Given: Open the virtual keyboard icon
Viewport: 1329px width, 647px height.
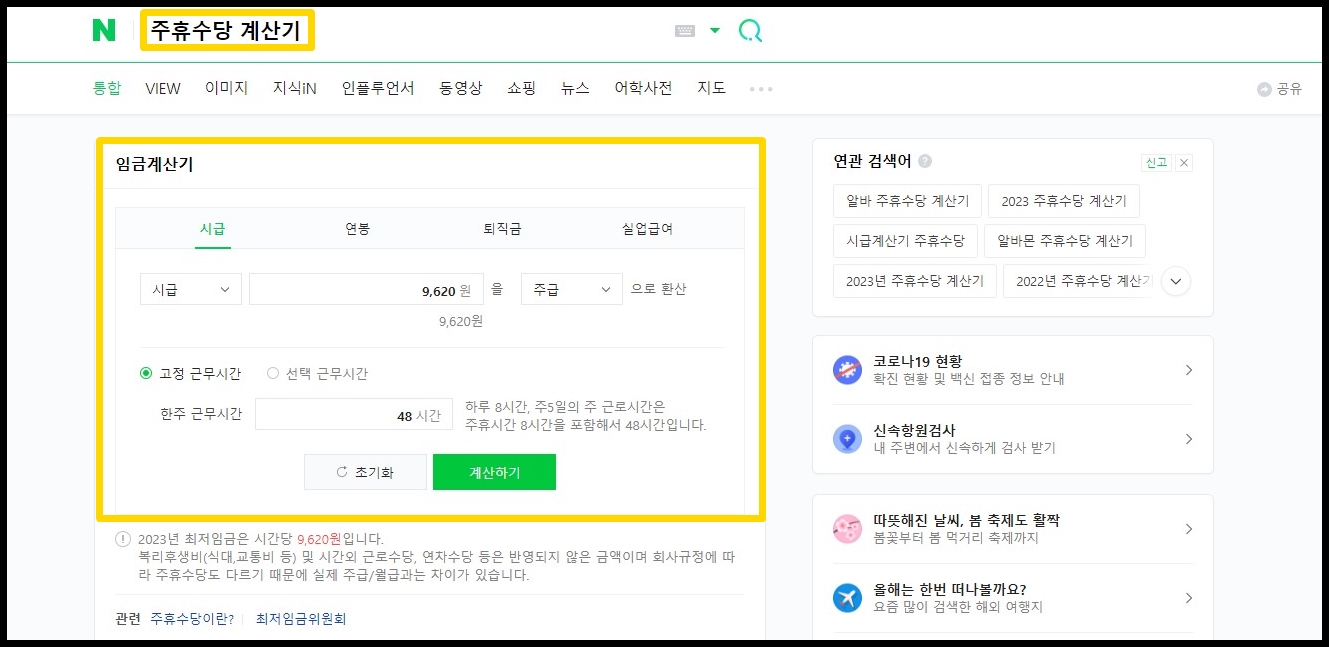Looking at the screenshot, I should (x=685, y=31).
